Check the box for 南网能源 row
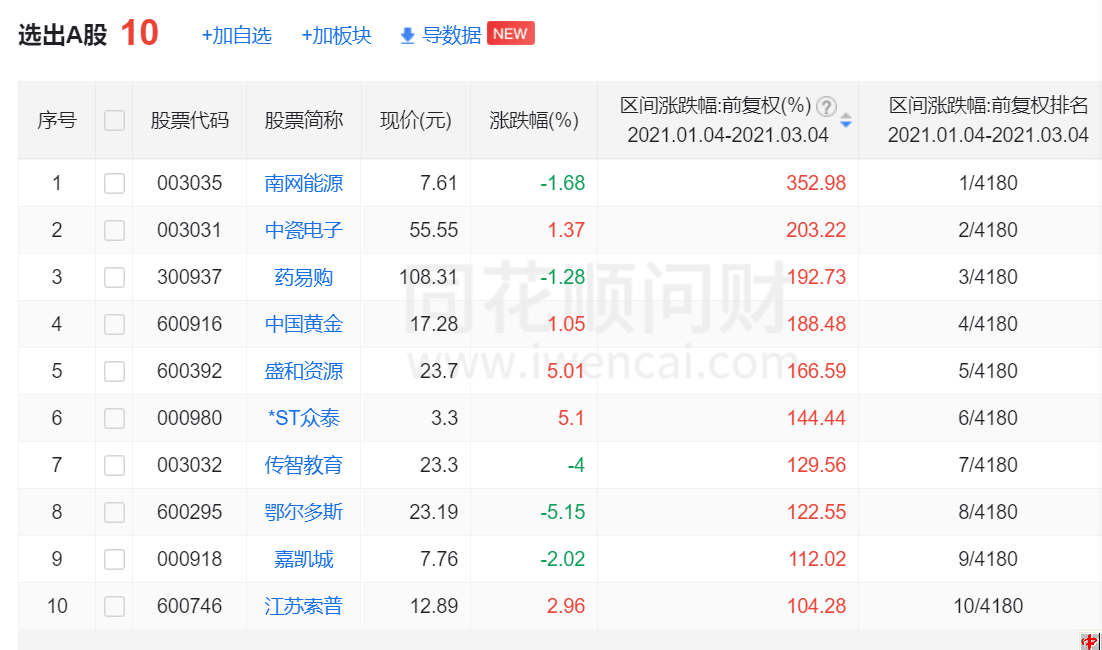1102x650 pixels. pyautogui.click(x=114, y=183)
